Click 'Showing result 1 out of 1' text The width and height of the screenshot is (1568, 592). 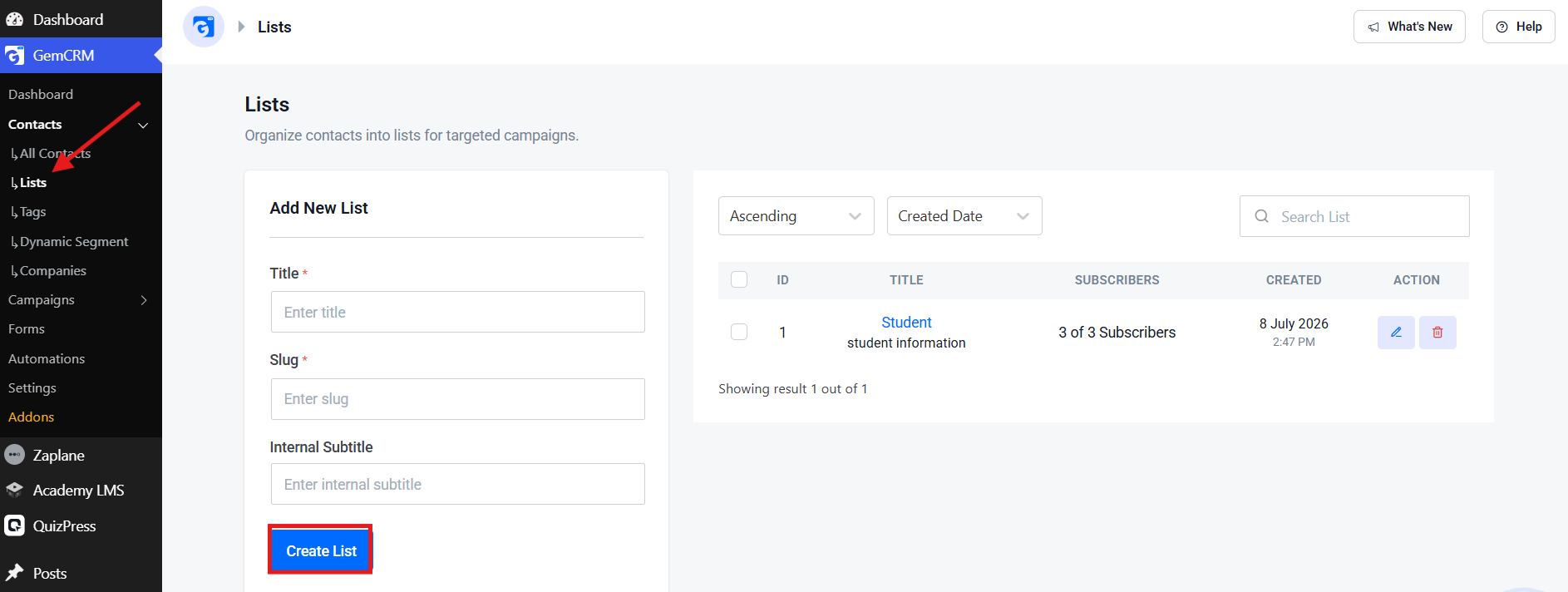tap(792, 388)
